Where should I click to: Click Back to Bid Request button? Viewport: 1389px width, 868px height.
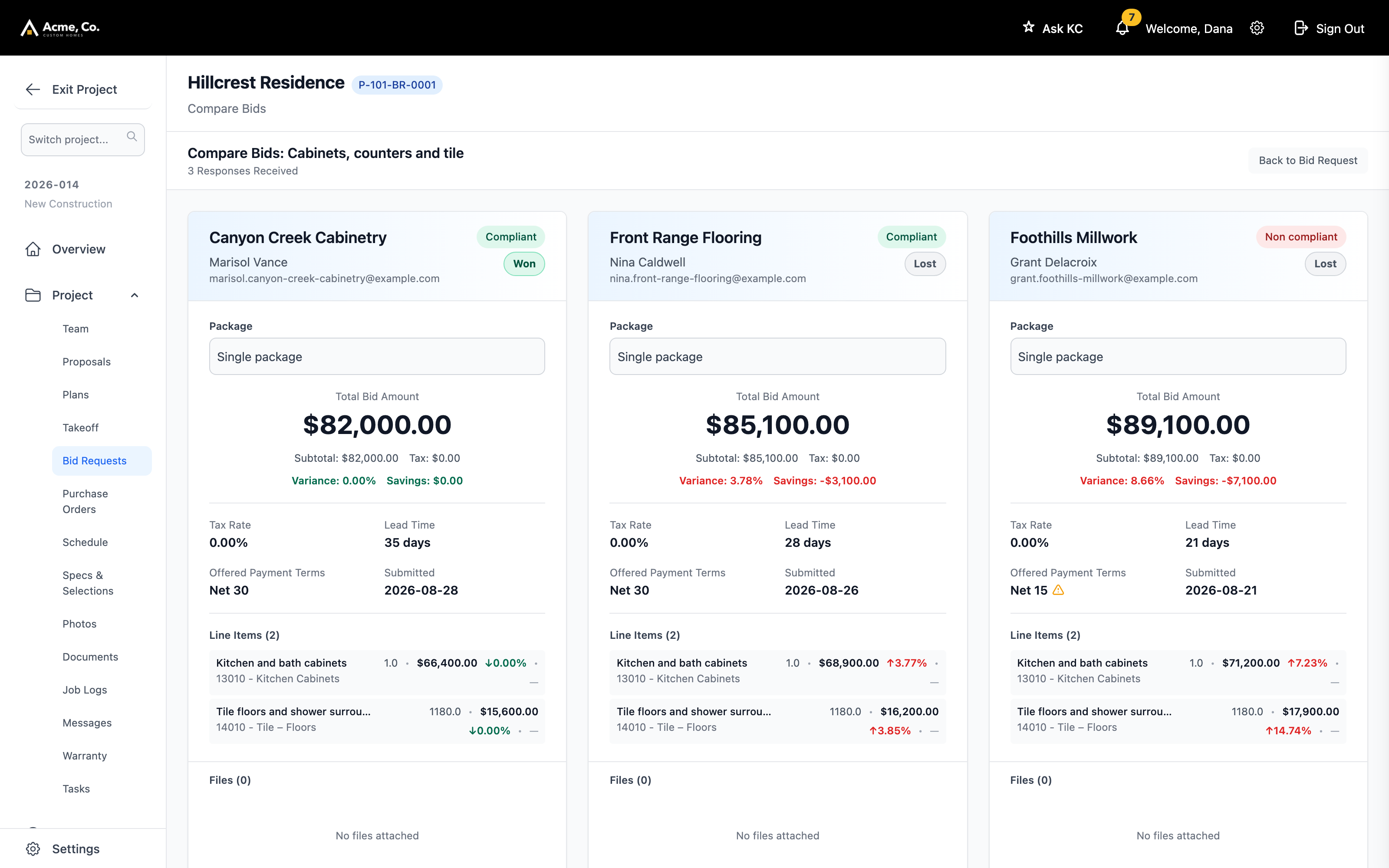point(1307,161)
